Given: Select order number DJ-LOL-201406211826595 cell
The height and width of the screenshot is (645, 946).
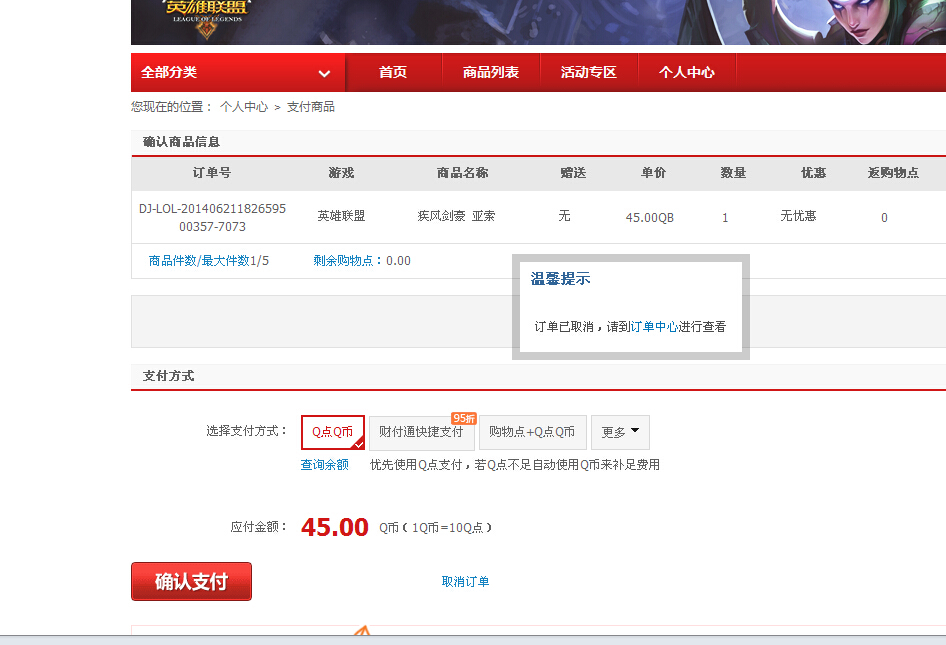Looking at the screenshot, I should tap(212, 217).
